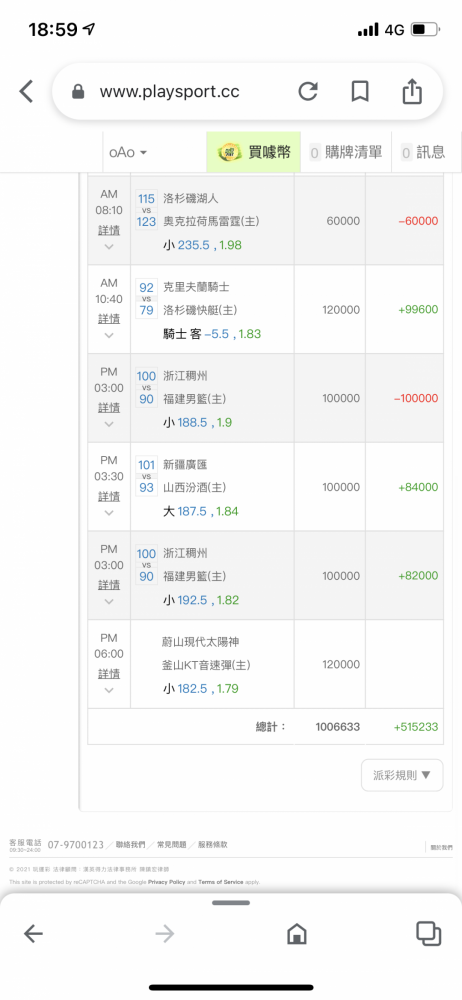Open the 購牌清單 tab

(346, 152)
